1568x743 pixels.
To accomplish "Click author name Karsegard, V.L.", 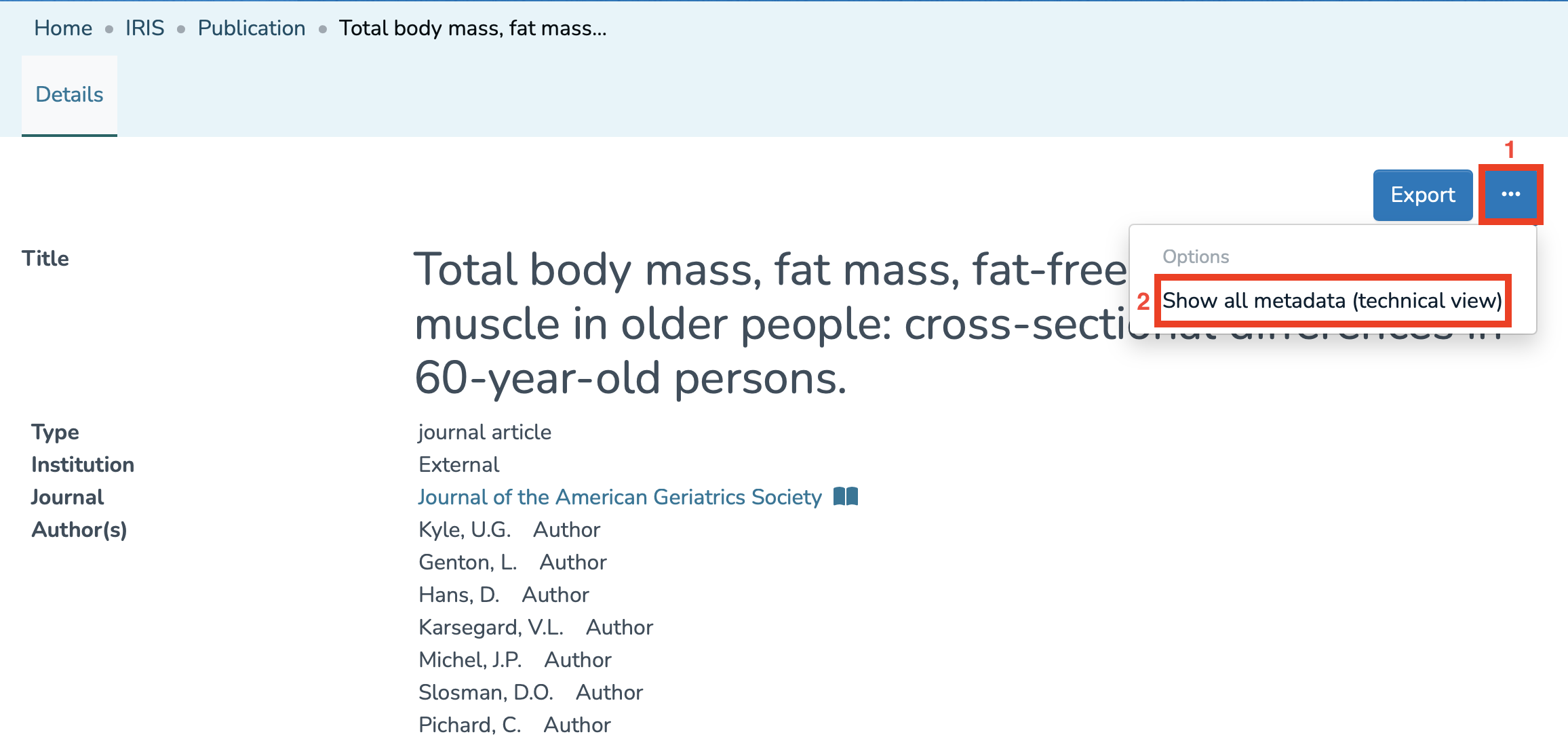I will tap(491, 627).
